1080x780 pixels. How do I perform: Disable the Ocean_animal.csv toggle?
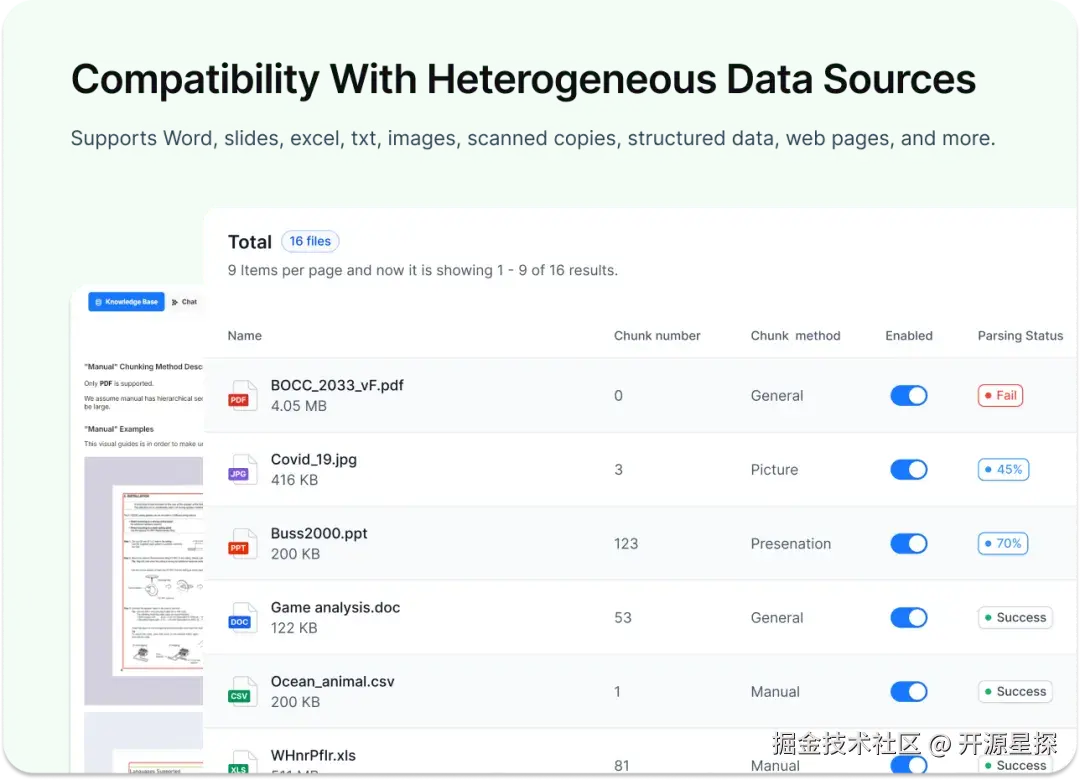tap(908, 691)
